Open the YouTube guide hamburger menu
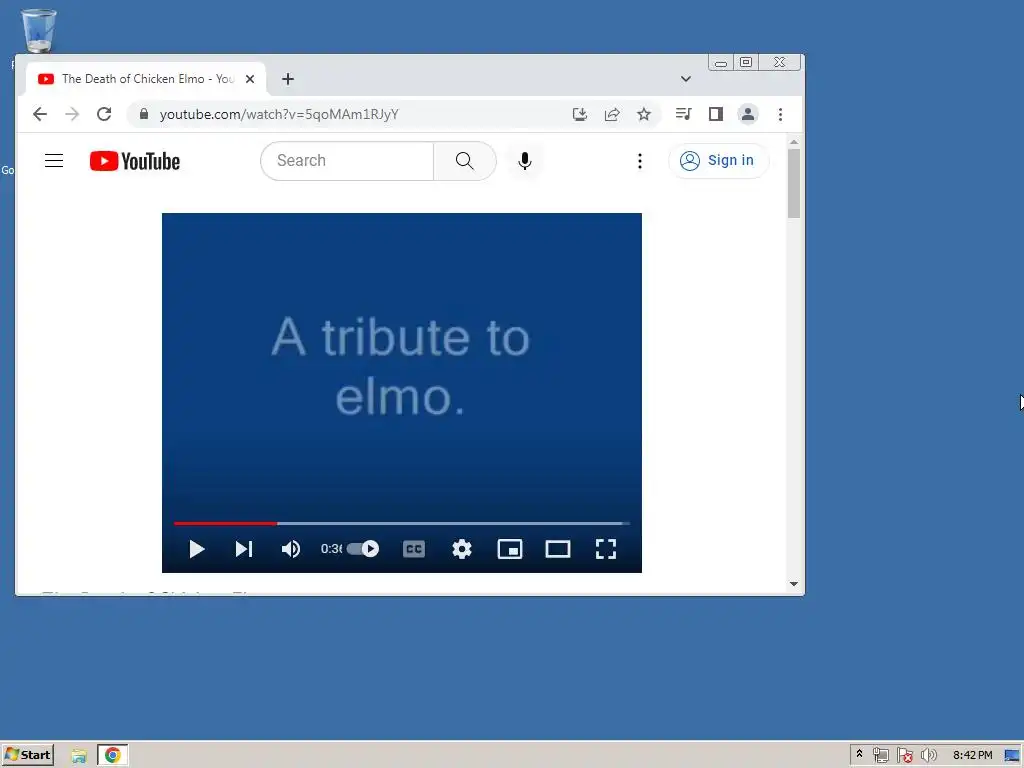 coord(54,161)
